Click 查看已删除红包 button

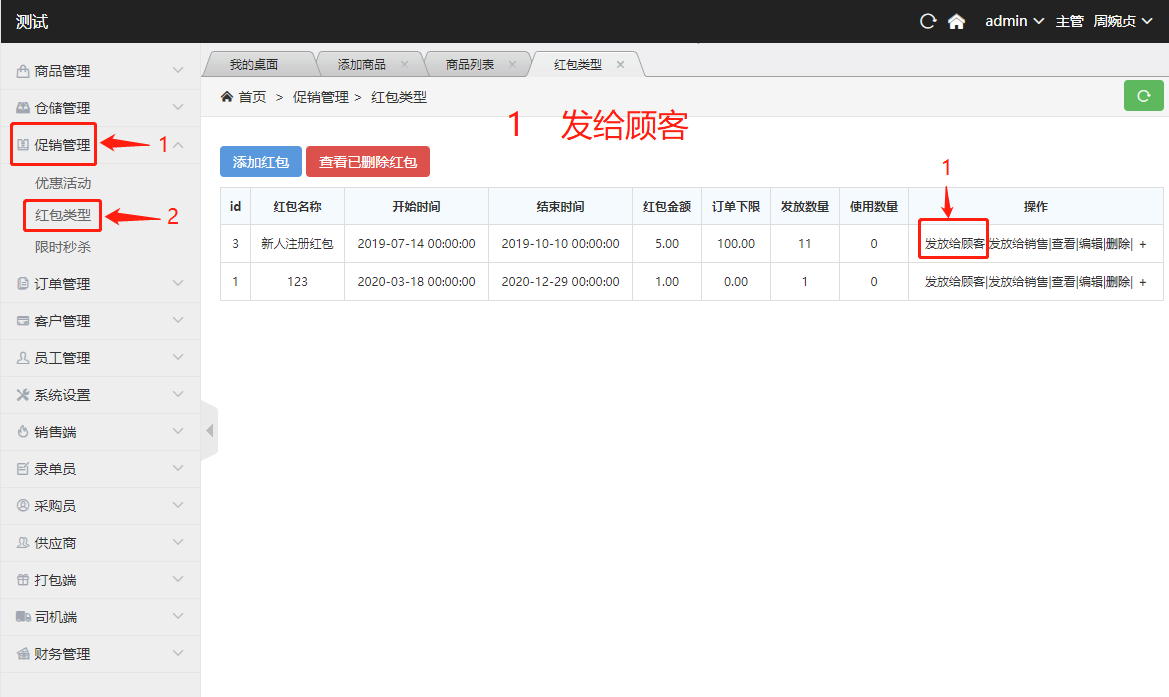(368, 161)
